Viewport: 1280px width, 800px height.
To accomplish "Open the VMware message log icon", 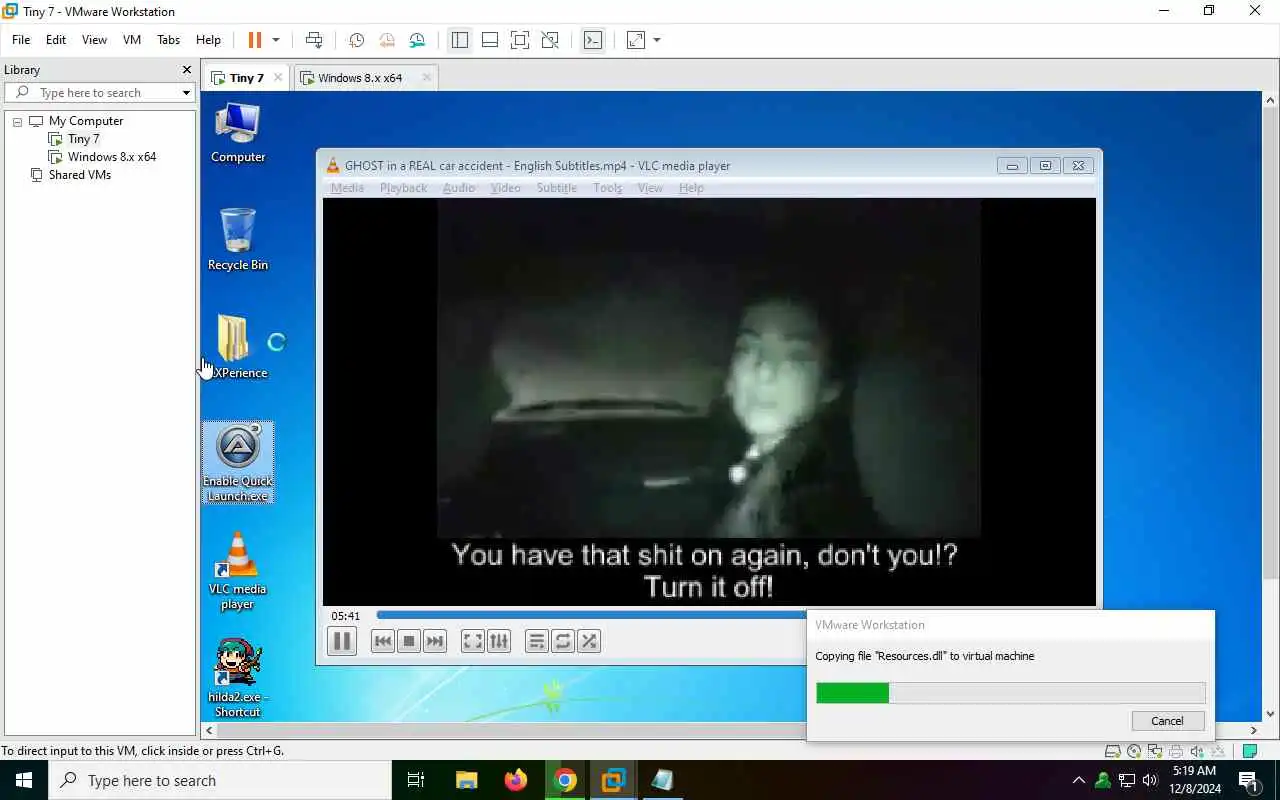I will (x=1249, y=751).
